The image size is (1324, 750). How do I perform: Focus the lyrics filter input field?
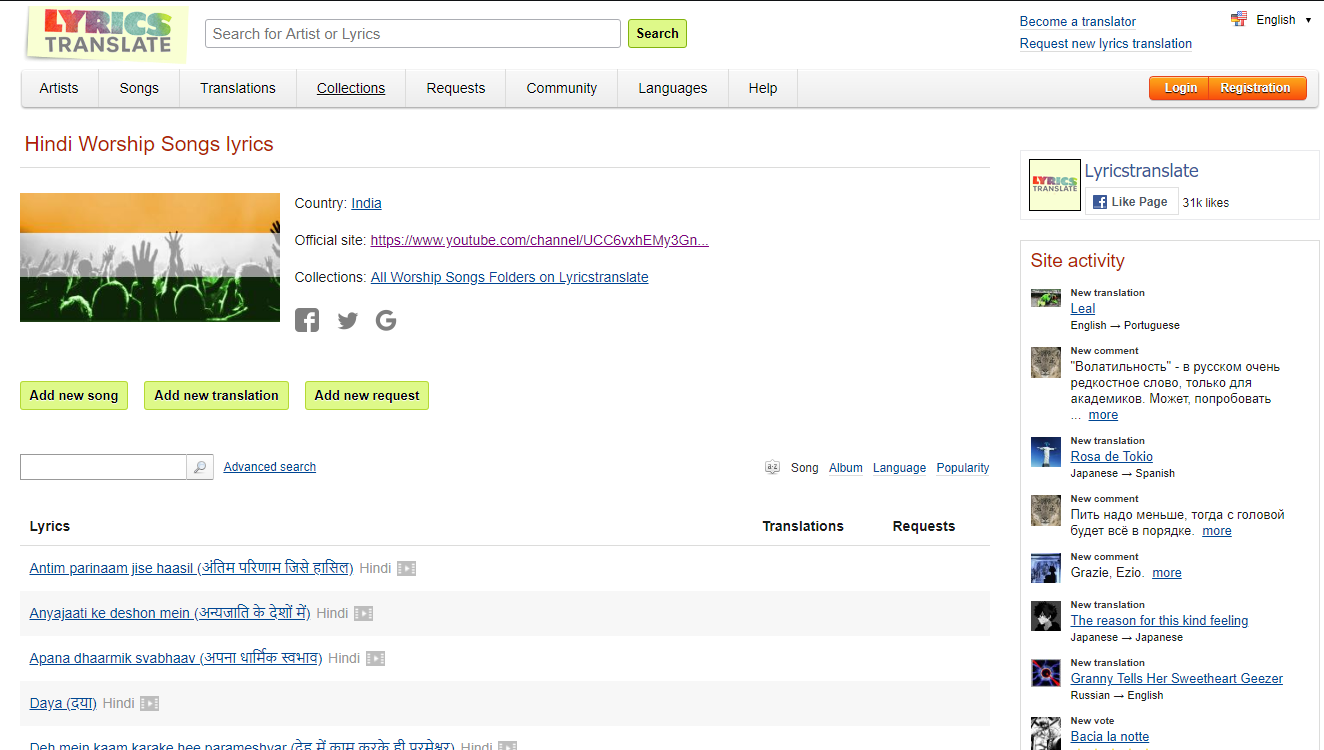click(x=104, y=467)
